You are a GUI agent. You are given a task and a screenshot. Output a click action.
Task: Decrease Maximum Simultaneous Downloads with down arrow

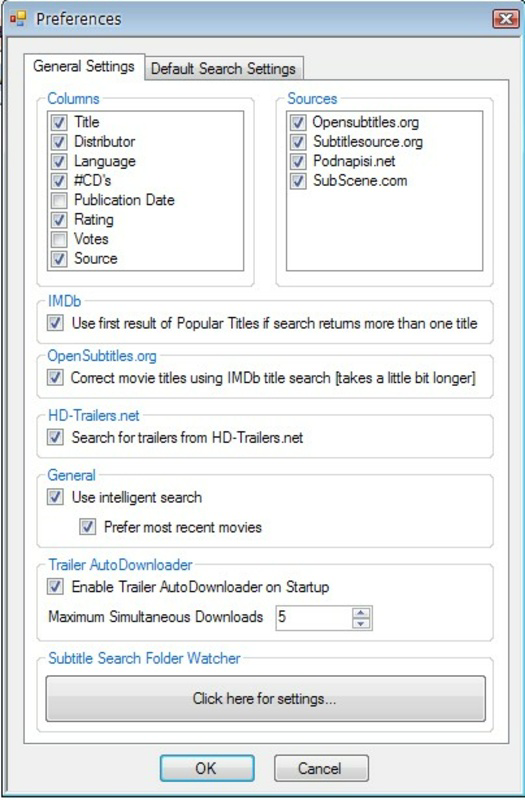[361, 623]
